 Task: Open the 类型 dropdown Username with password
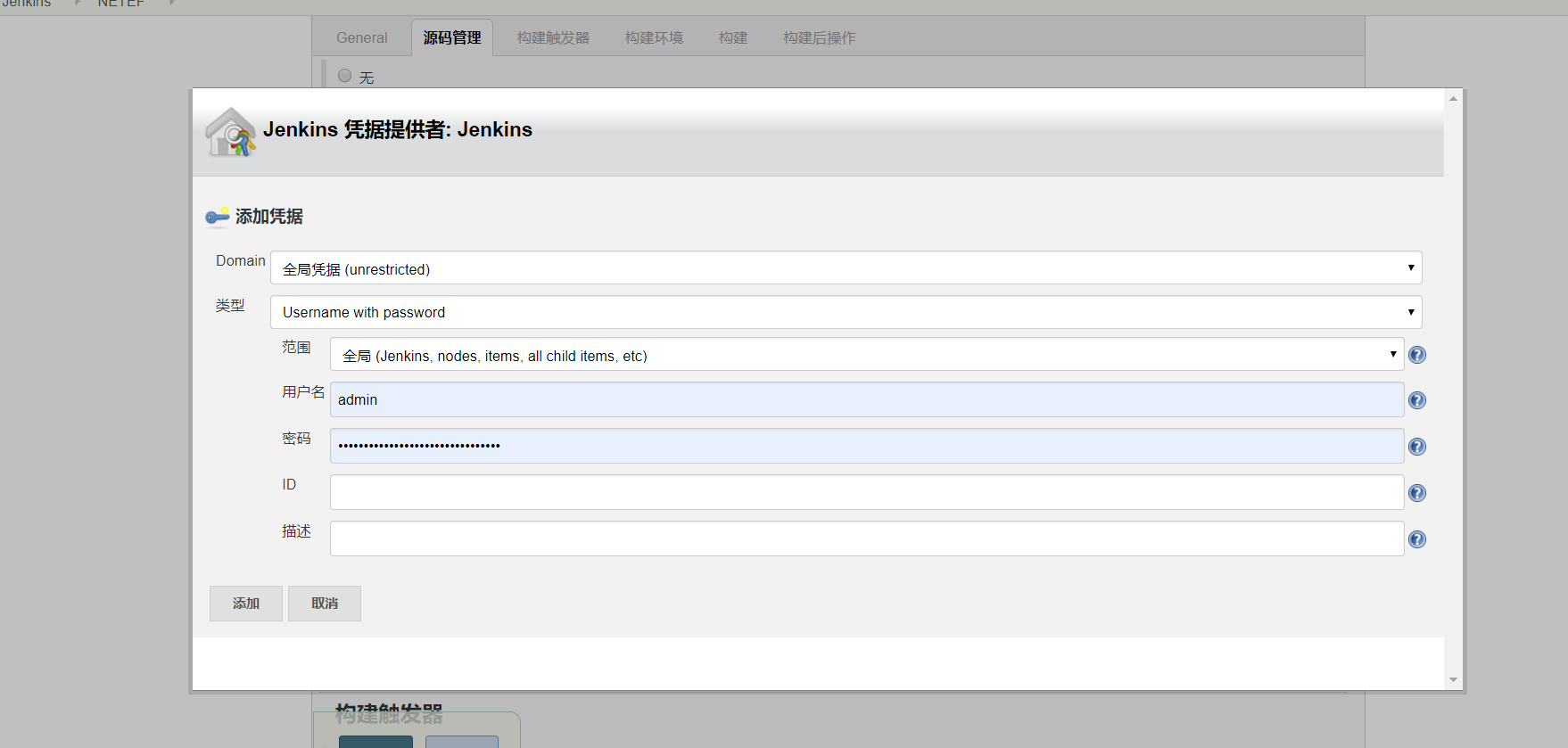[x=846, y=312]
